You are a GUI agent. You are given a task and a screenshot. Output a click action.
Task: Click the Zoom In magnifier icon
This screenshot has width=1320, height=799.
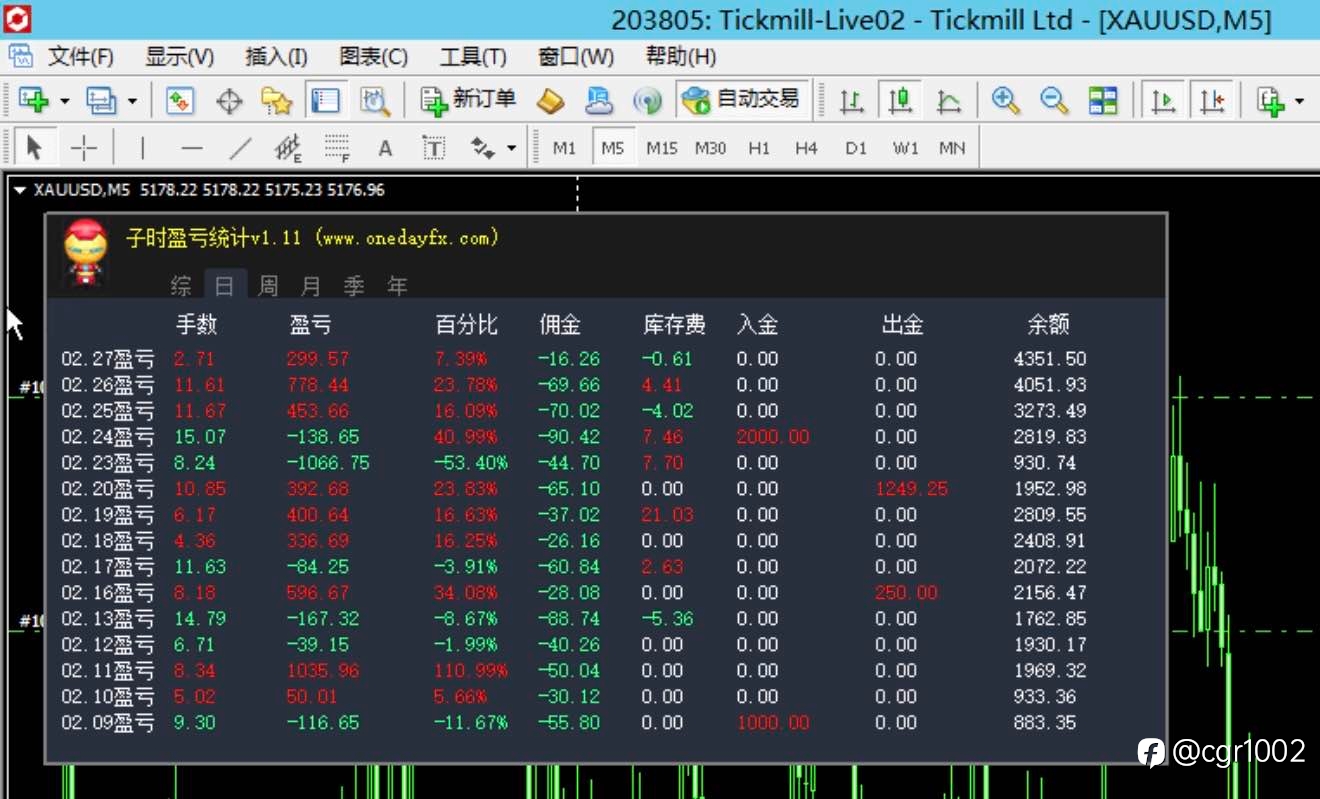click(1005, 100)
